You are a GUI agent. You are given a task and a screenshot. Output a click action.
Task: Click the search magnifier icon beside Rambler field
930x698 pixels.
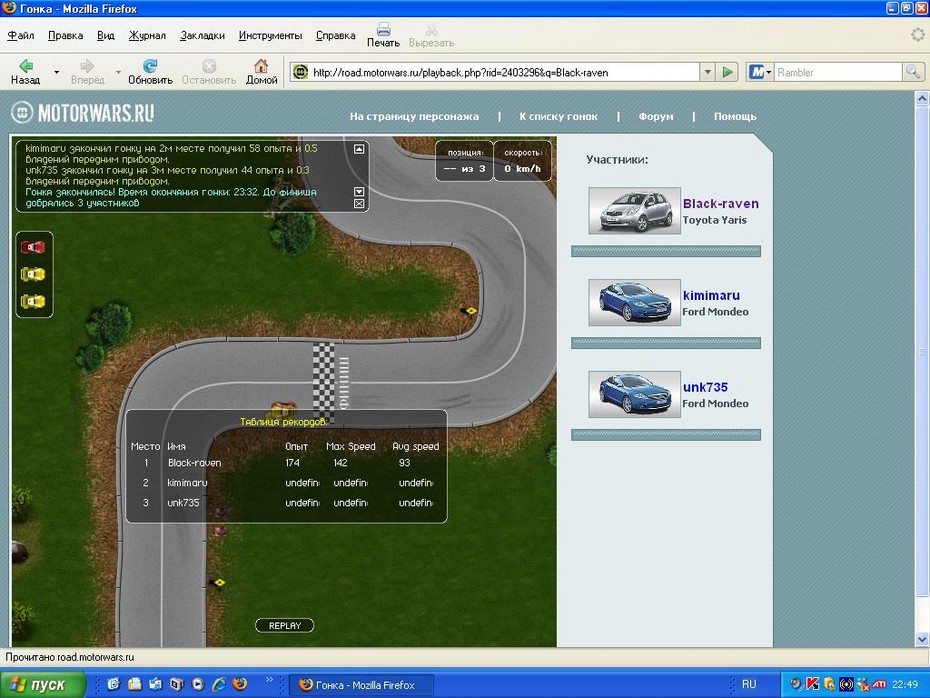coord(912,72)
